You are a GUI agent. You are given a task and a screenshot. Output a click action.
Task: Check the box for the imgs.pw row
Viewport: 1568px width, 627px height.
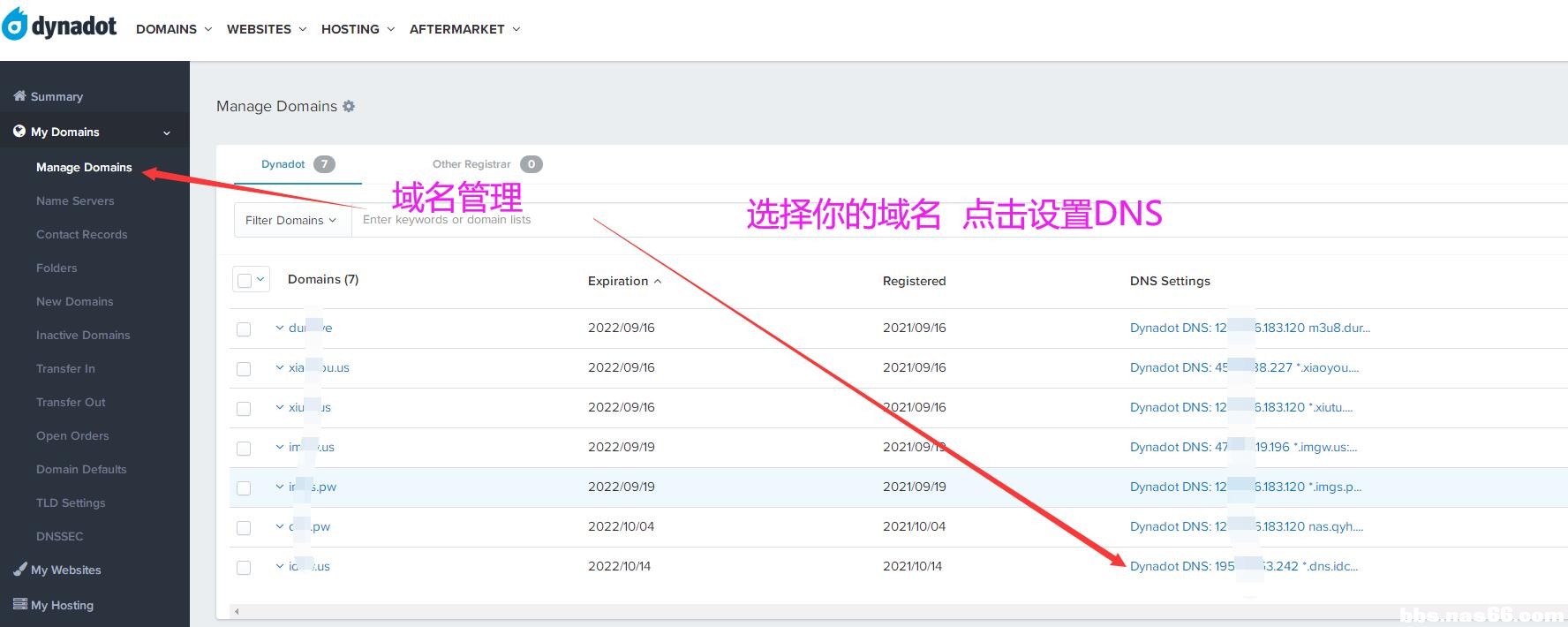(244, 487)
